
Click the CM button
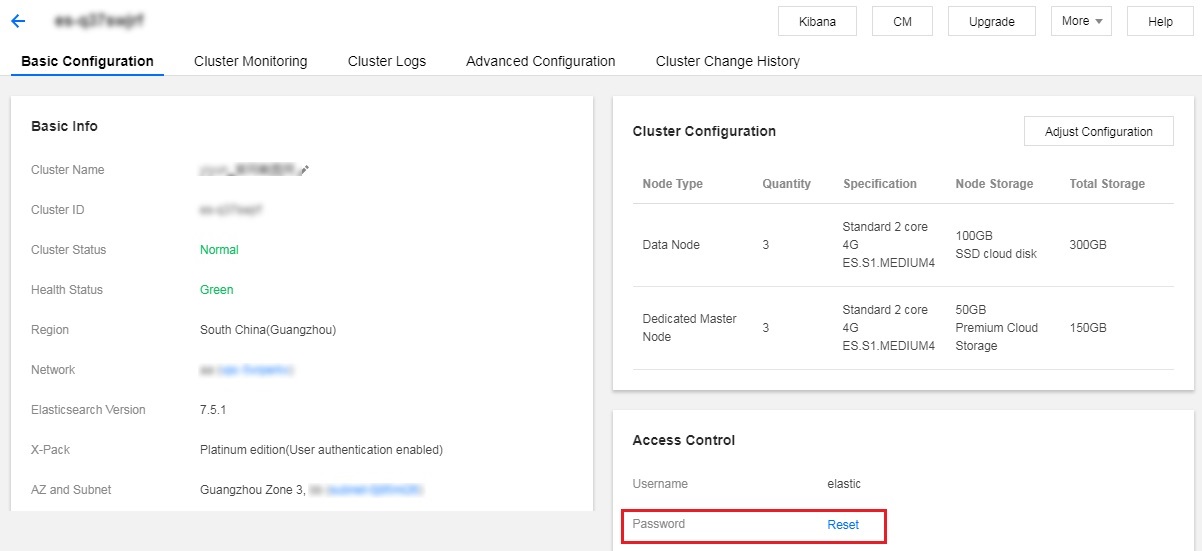902,21
